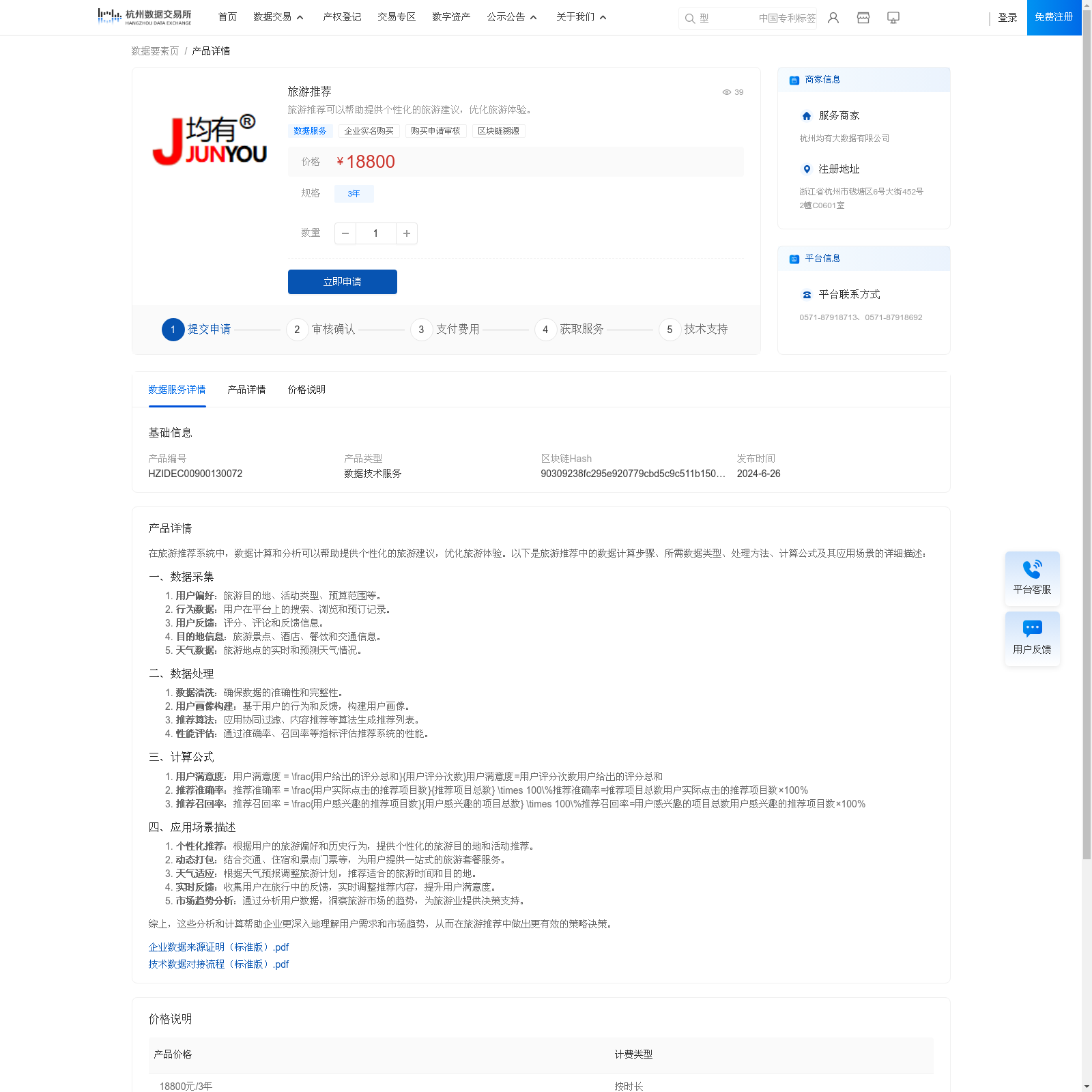Click 登录 link
Viewport: 1092px width, 1092px height.
(x=1007, y=18)
